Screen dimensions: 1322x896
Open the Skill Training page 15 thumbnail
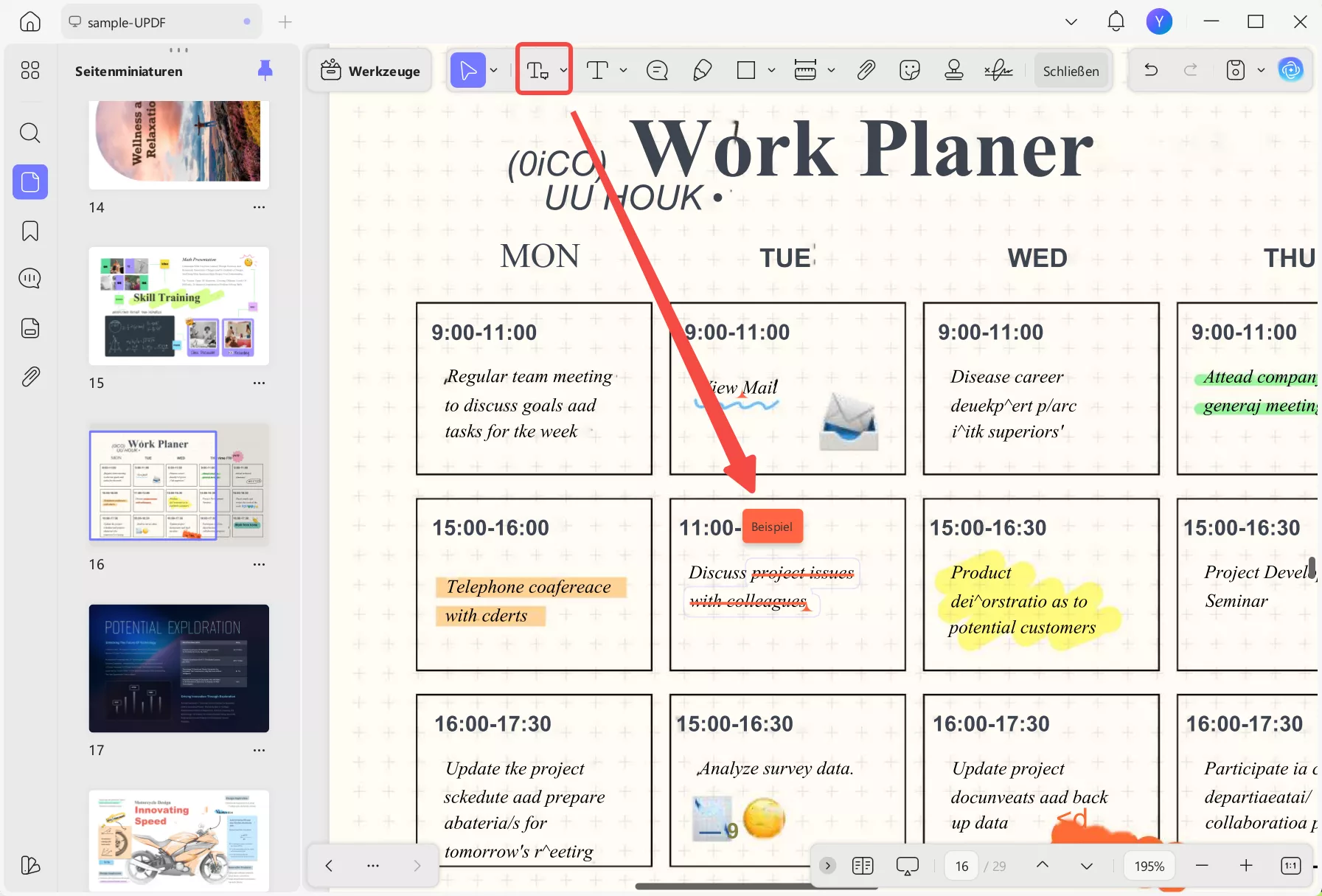click(x=179, y=306)
